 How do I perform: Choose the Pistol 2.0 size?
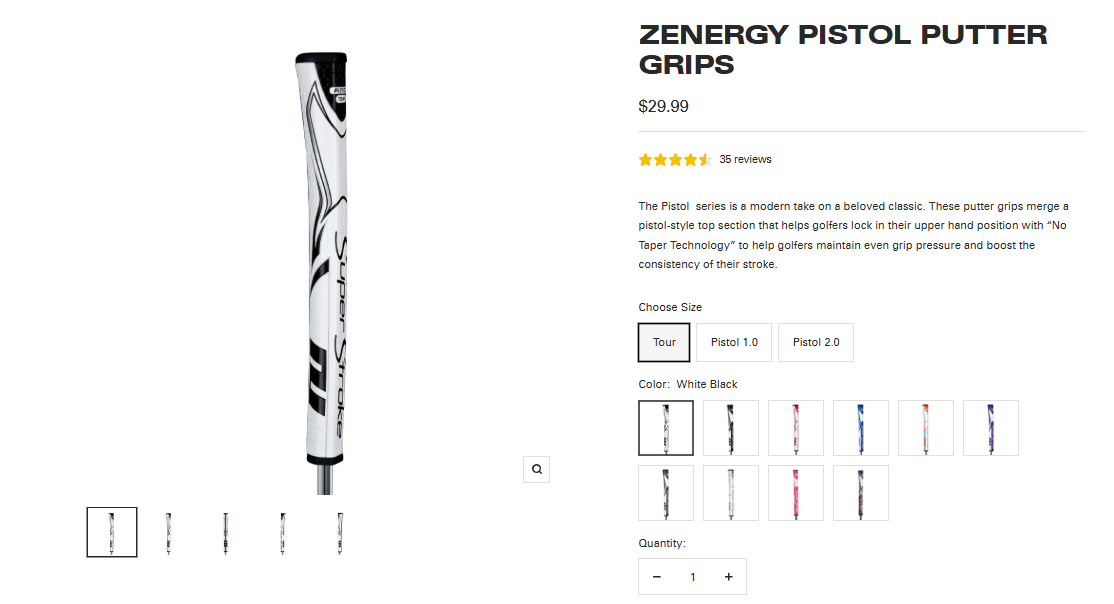pos(816,342)
